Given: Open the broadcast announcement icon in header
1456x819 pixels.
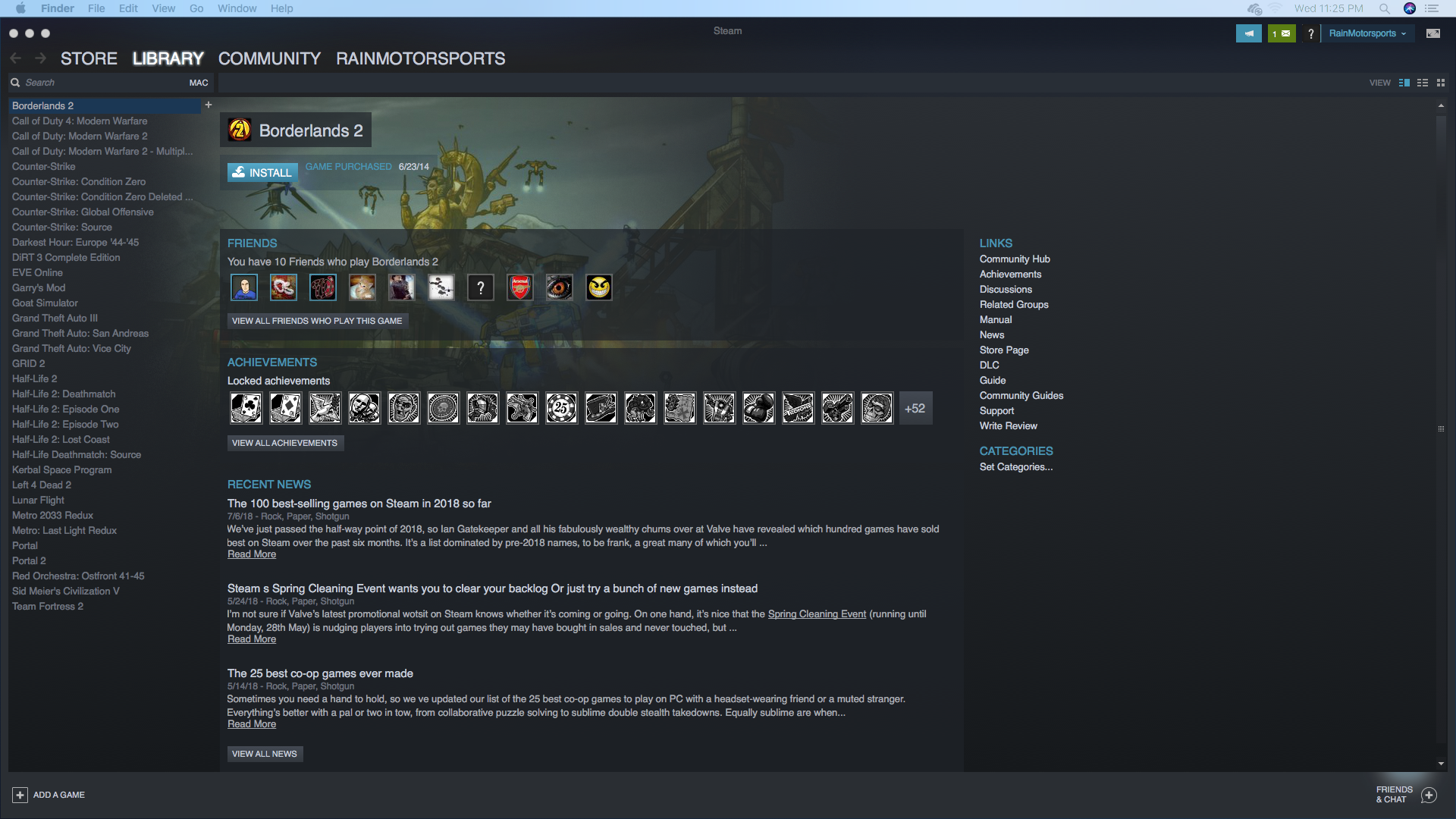Looking at the screenshot, I should point(1248,33).
